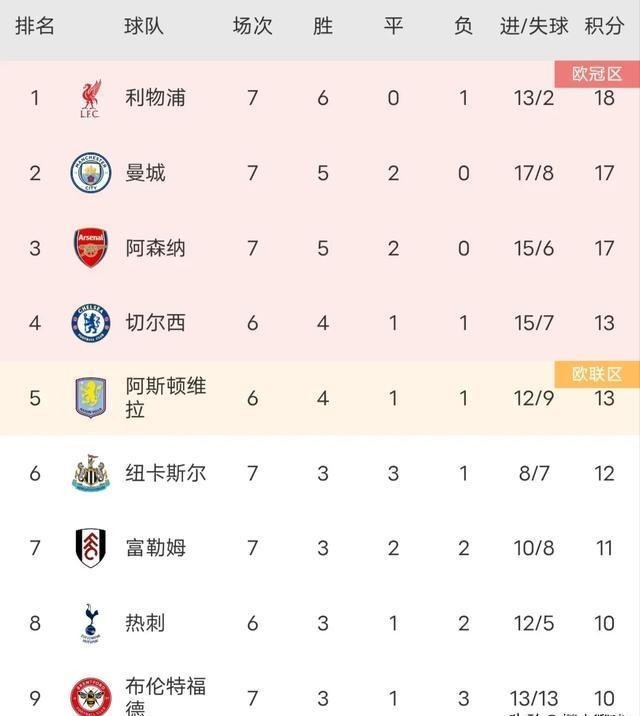Click the Fulham club crest
640x716 pixels.
point(91,548)
